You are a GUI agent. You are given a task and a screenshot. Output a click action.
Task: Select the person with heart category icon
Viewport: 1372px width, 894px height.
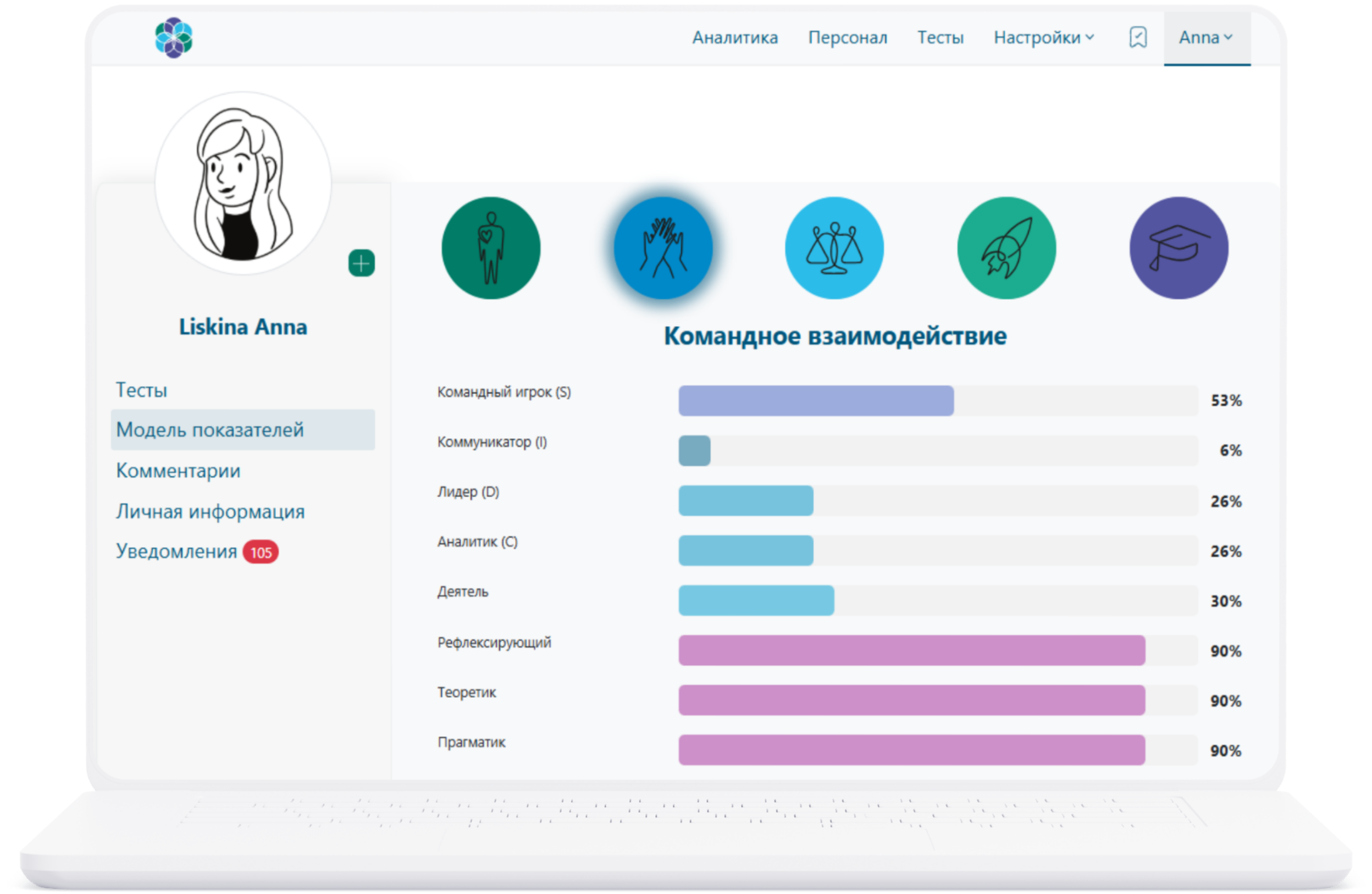(x=490, y=248)
